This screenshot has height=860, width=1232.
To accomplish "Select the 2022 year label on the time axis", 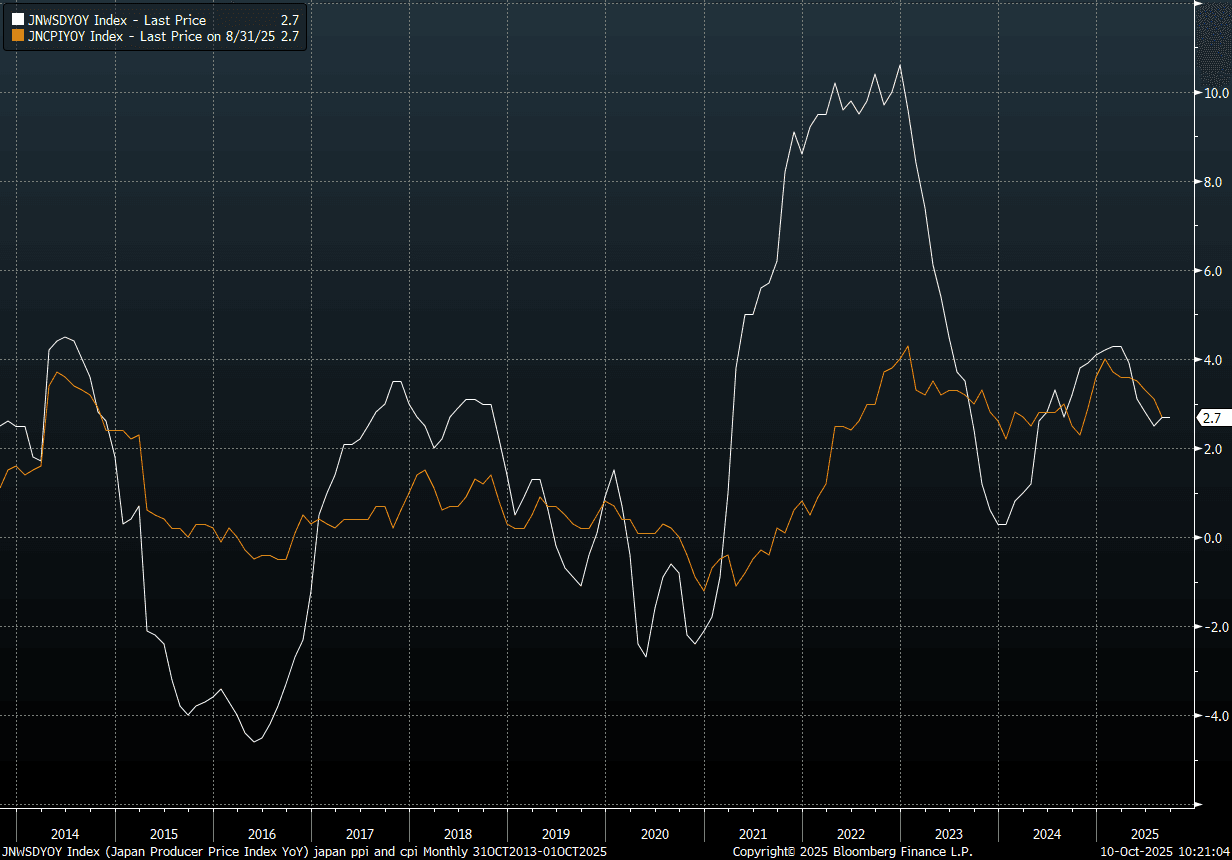I will click(x=851, y=834).
